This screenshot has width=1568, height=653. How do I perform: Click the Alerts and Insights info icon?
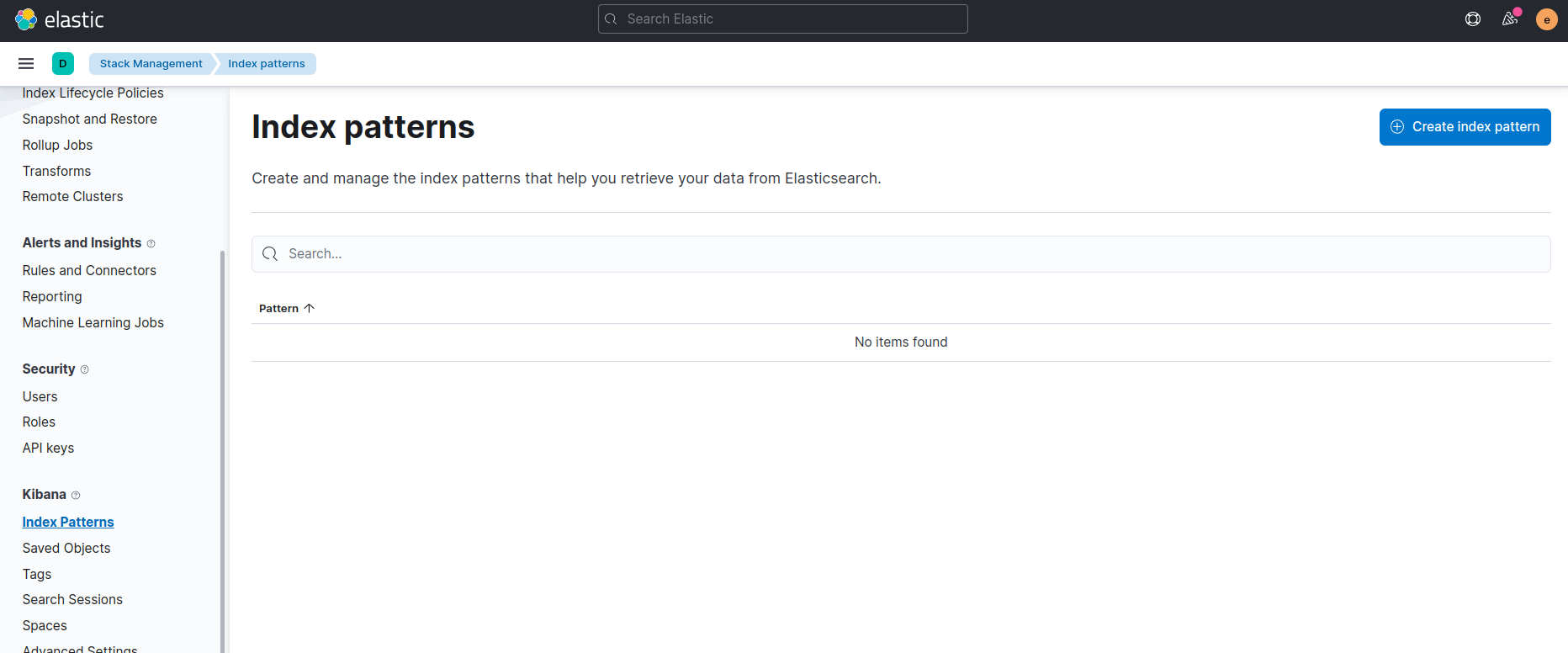click(x=151, y=244)
